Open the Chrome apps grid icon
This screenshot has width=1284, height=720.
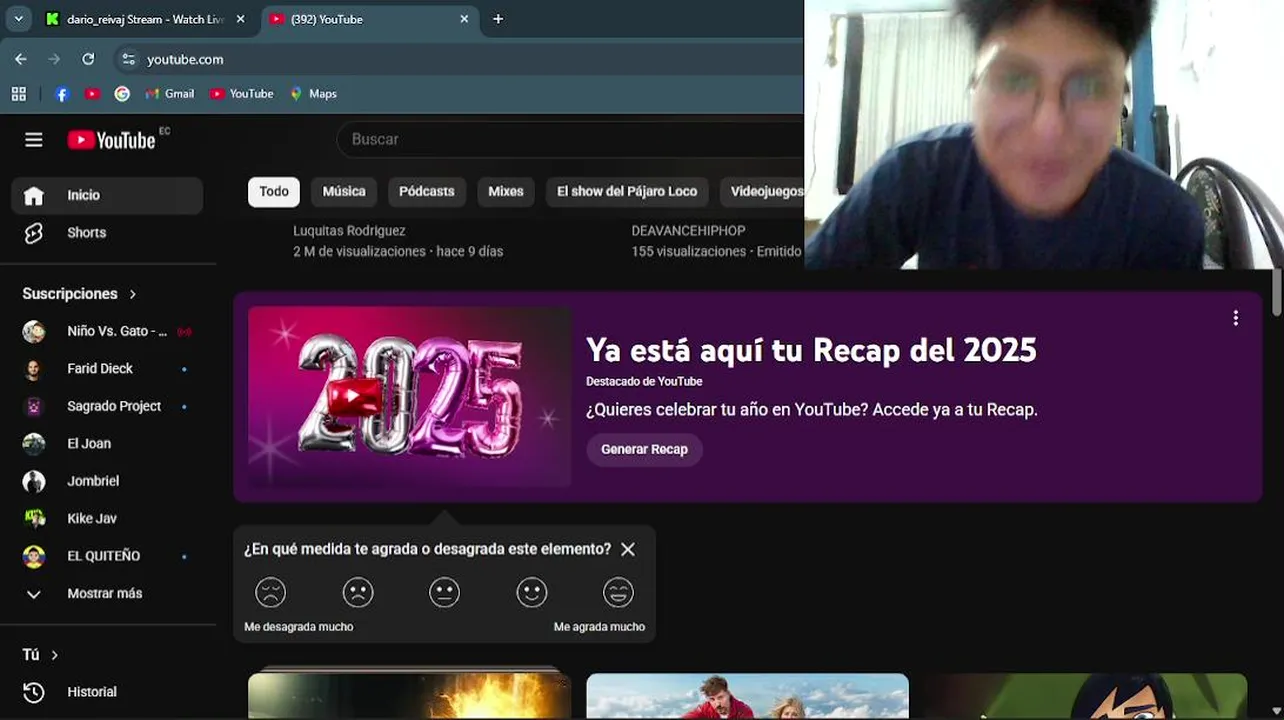18,94
